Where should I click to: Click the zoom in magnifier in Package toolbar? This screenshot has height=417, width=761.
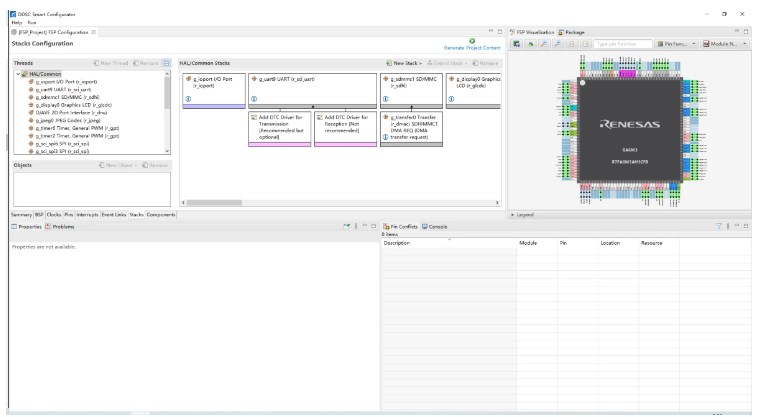coord(544,44)
